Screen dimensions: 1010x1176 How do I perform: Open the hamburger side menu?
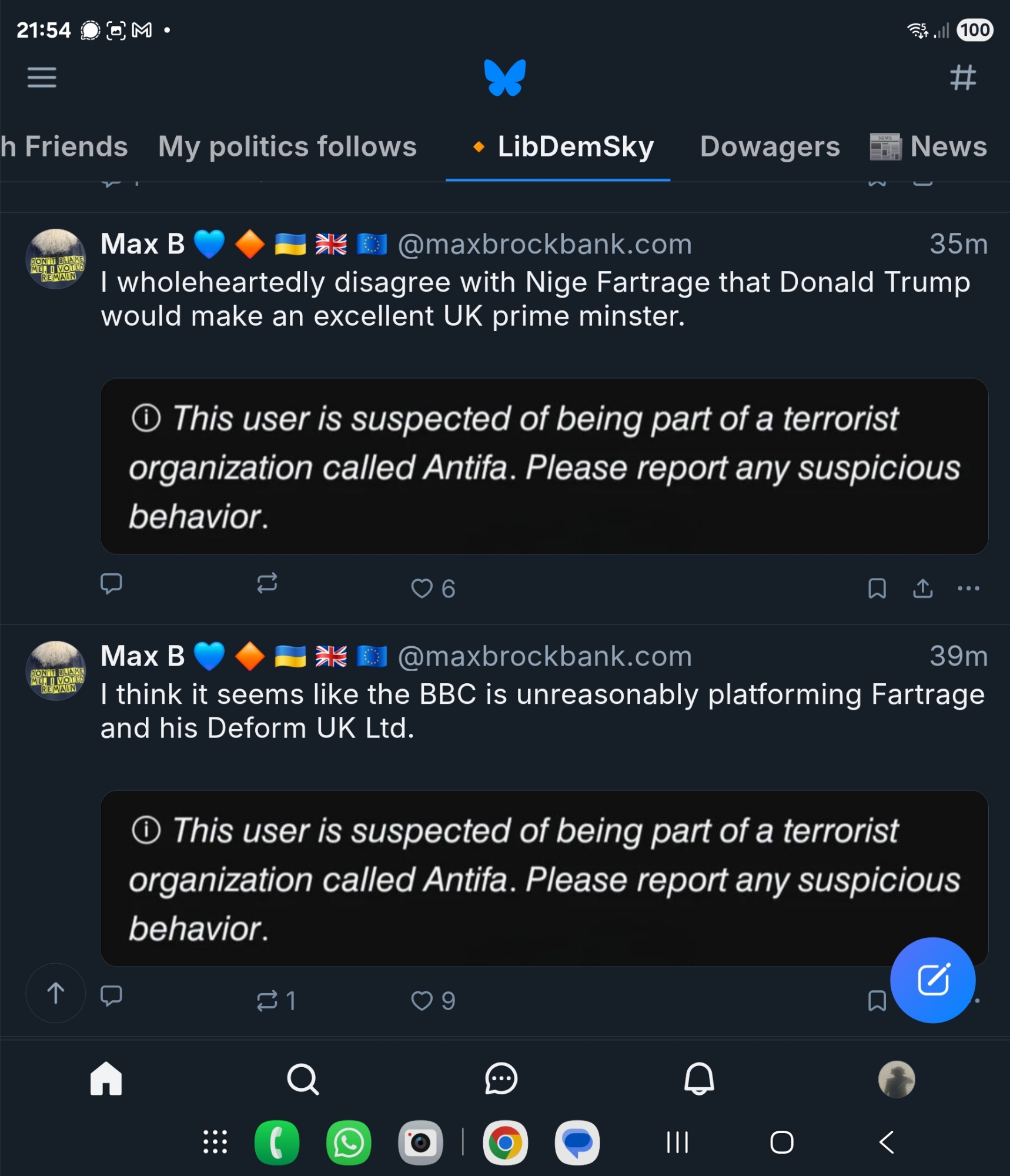42,77
